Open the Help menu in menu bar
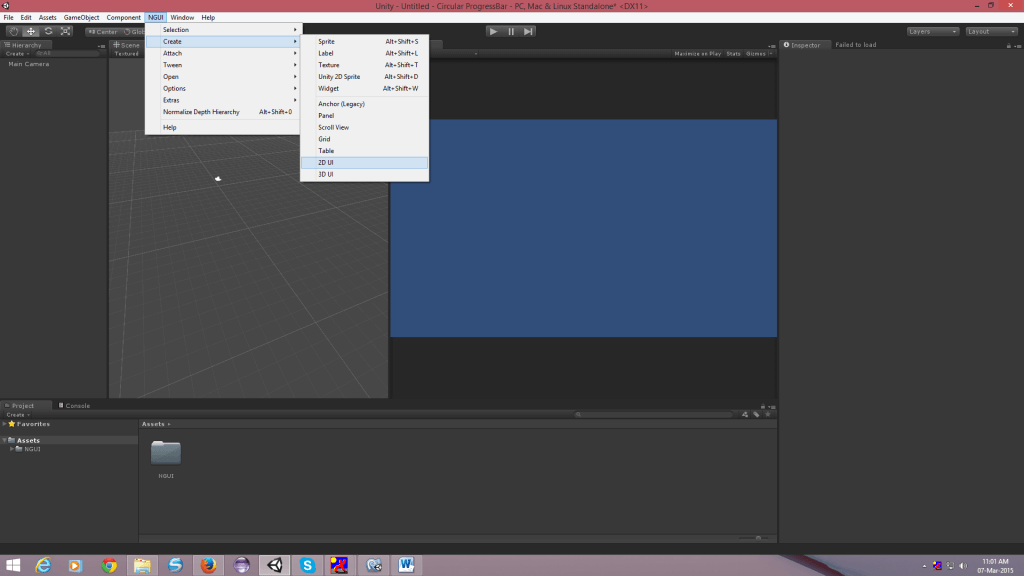Viewport: 1024px width, 576px height. (x=208, y=18)
